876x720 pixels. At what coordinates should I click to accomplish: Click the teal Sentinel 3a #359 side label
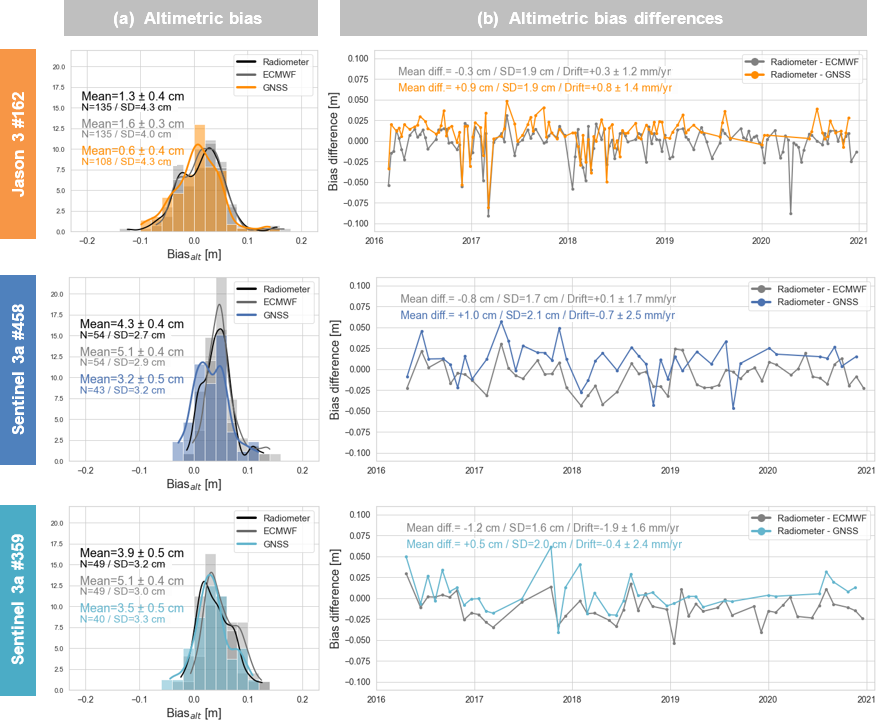click(x=21, y=600)
